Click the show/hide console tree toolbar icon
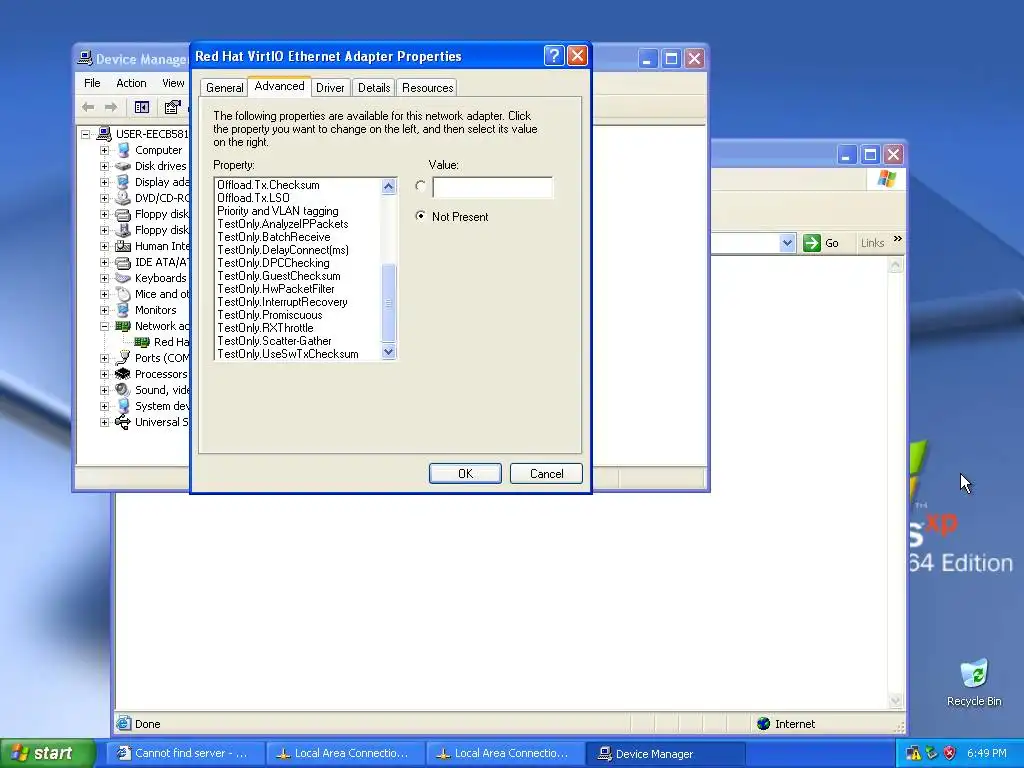Image resolution: width=1024 pixels, height=768 pixels. click(x=142, y=107)
